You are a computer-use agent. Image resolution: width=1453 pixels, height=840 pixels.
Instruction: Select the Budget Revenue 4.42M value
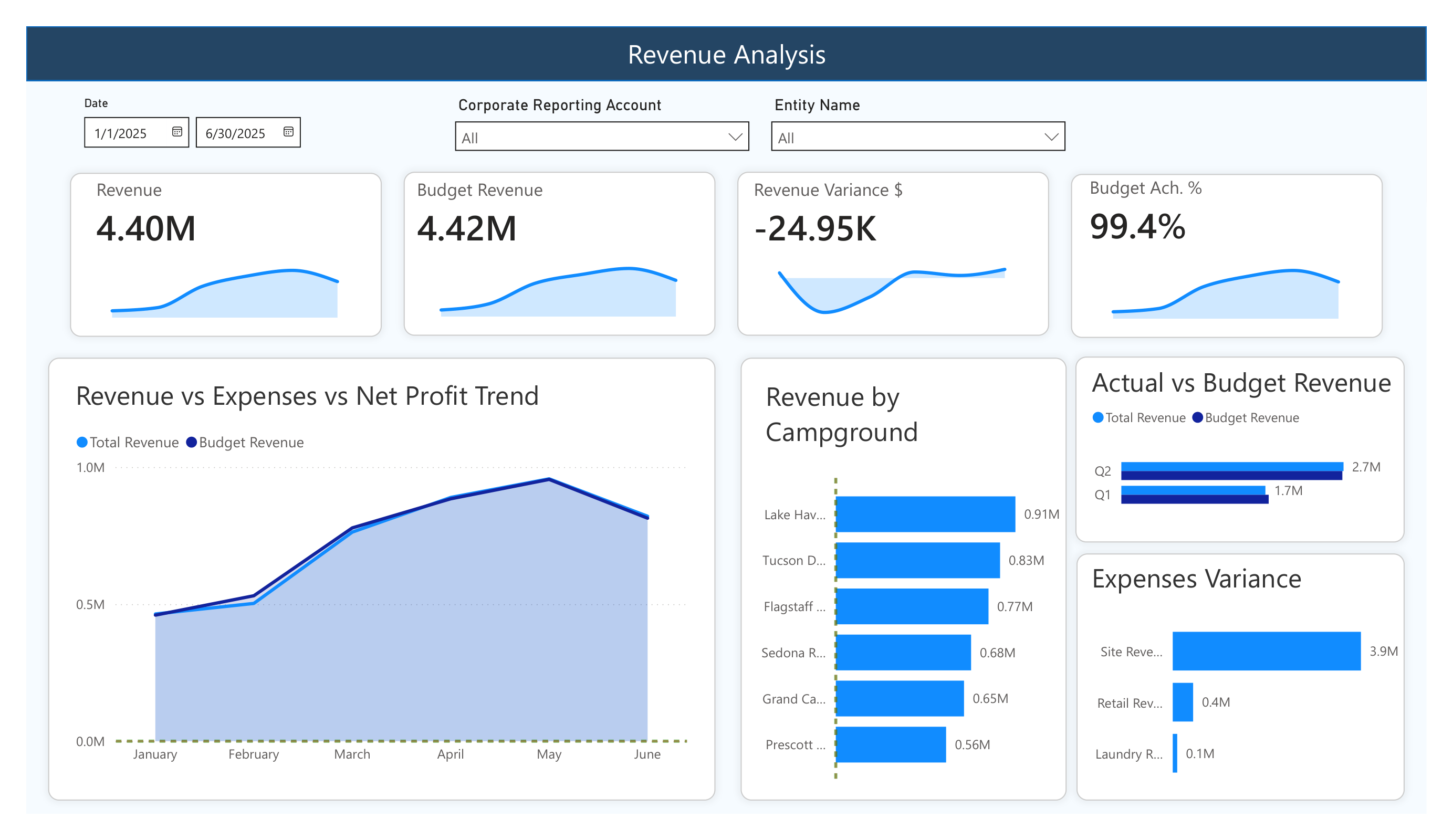tap(466, 228)
